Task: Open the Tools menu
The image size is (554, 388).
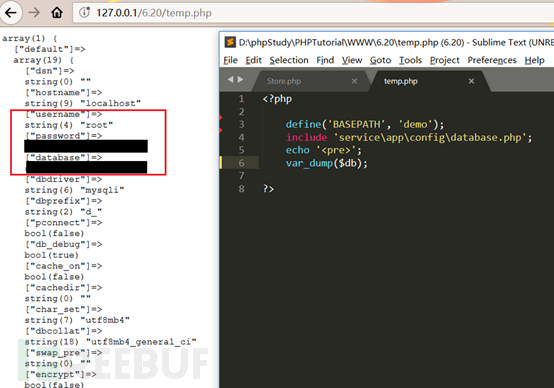Action: tap(410, 60)
